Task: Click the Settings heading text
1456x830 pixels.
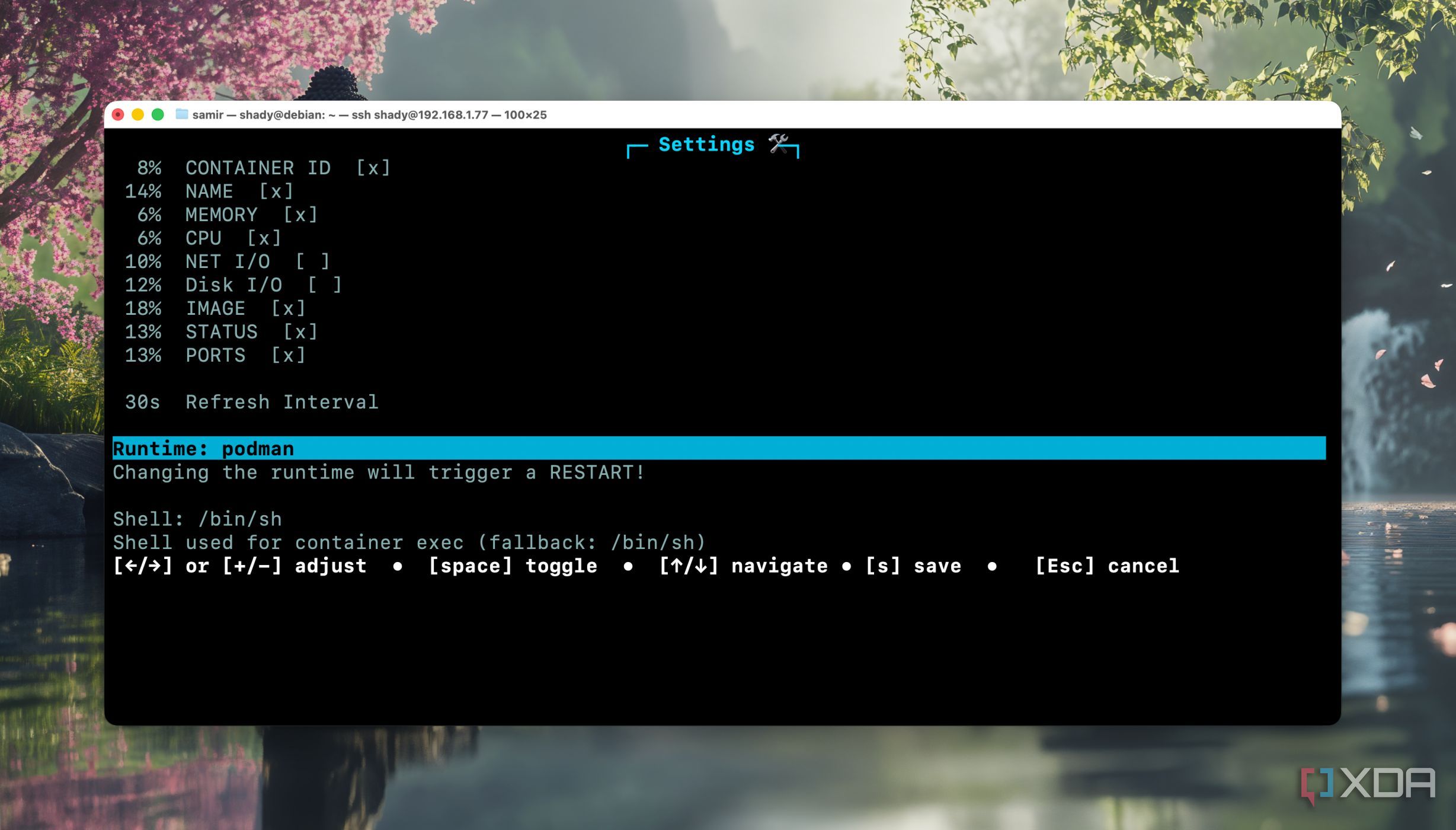Action: point(706,144)
